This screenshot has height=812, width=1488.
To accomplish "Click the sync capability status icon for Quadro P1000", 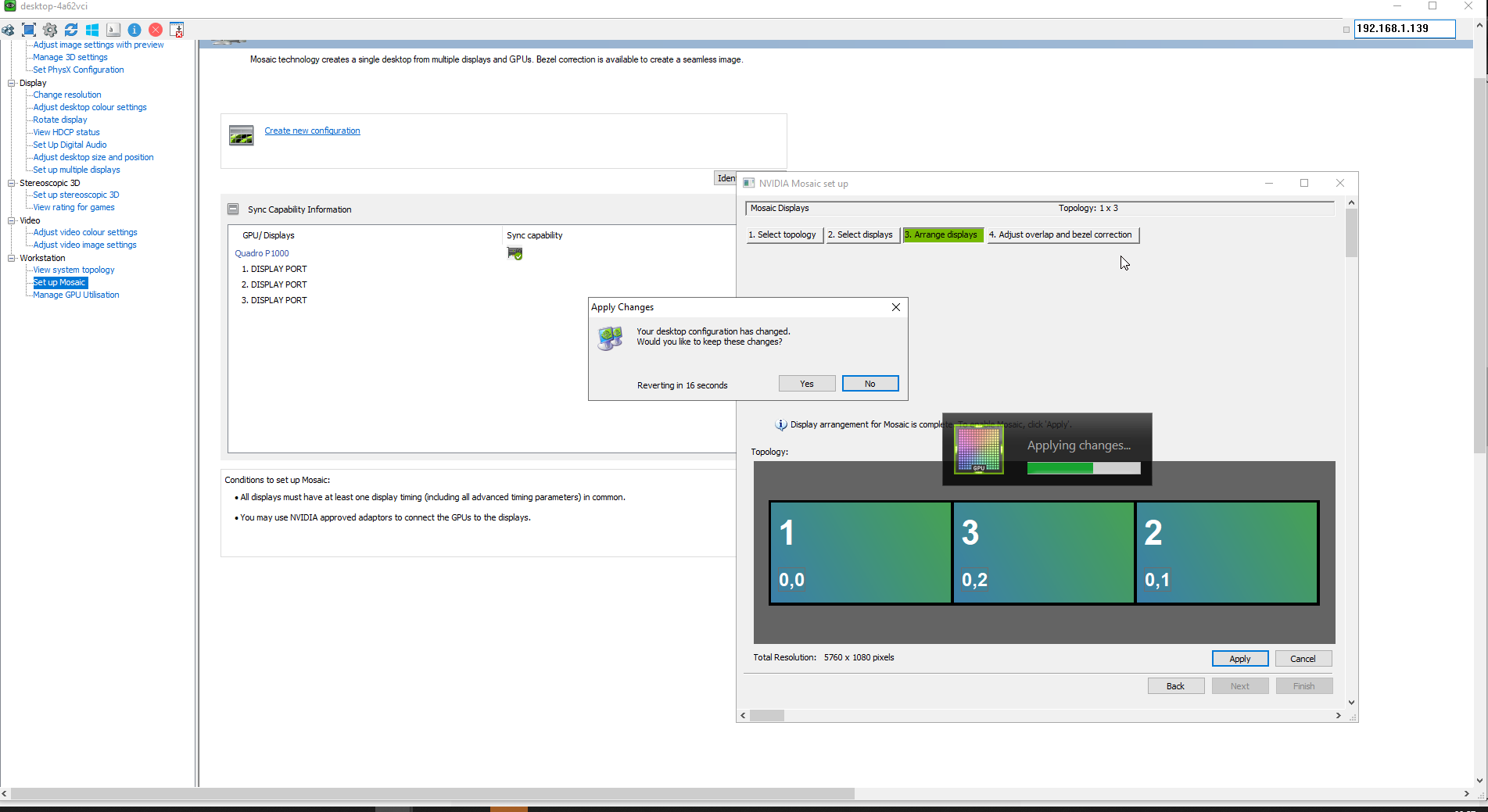I will pos(515,253).
